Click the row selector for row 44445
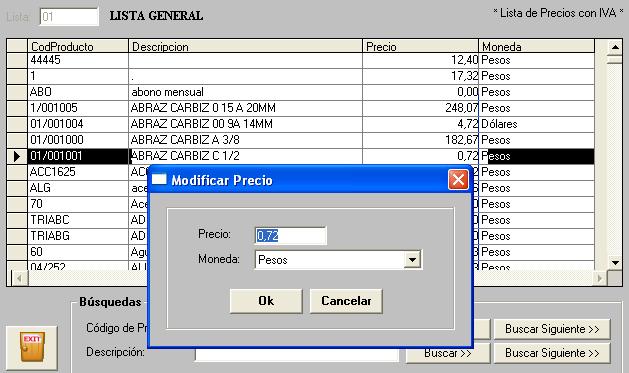Screen dimensions: 629x373 pyautogui.click(x=17, y=60)
